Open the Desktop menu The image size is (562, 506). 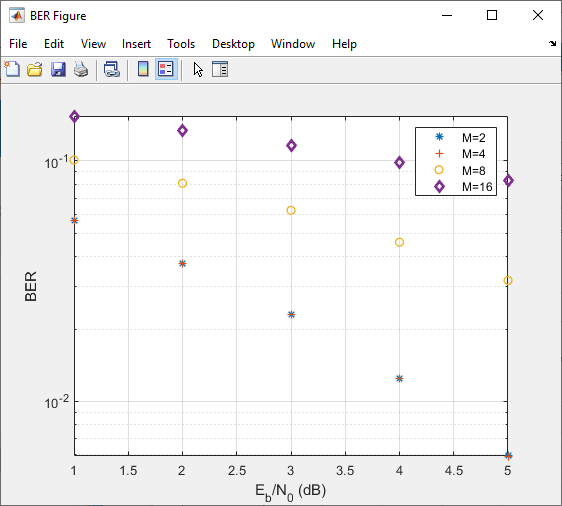(233, 44)
